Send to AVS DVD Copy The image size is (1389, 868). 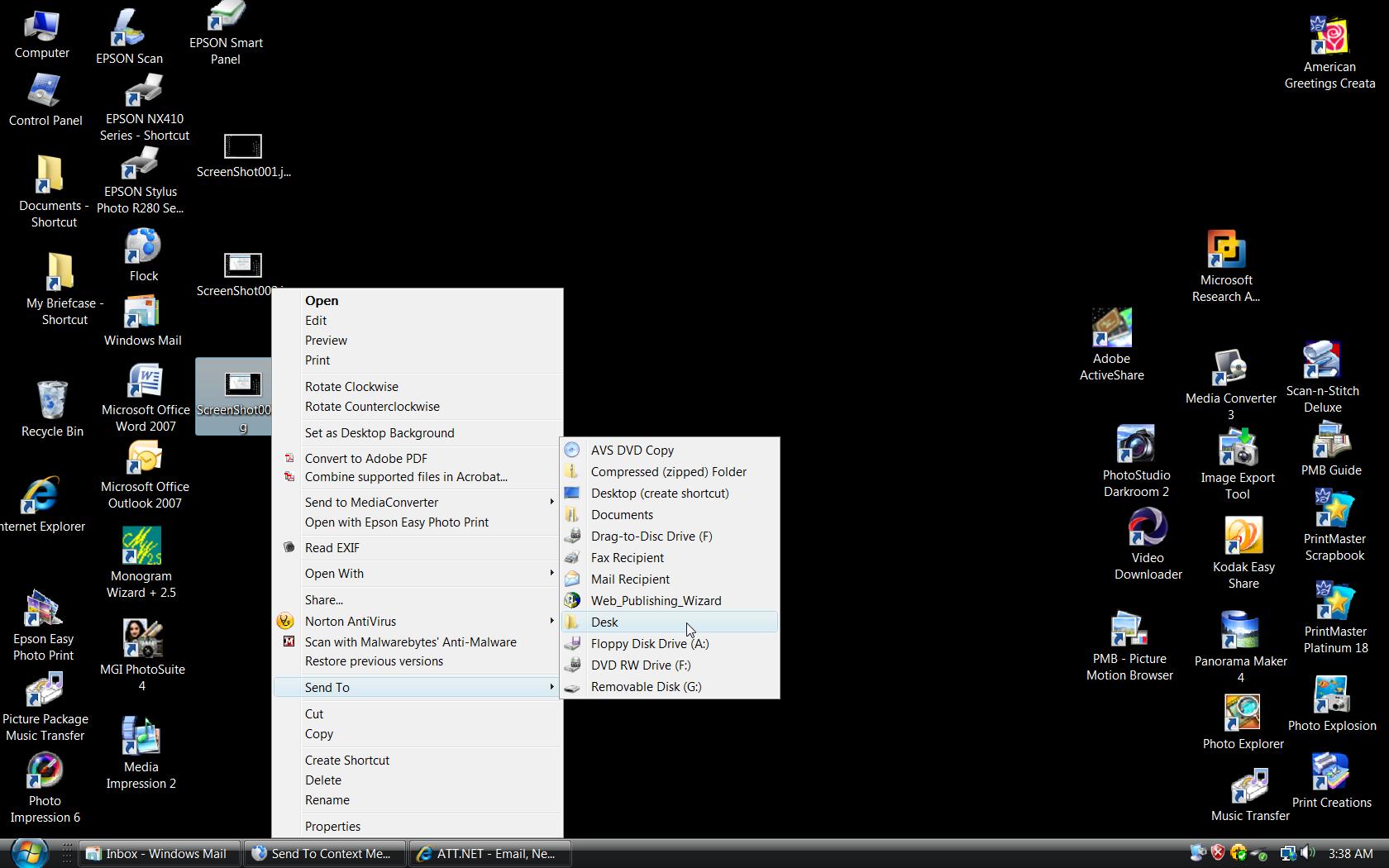point(670,450)
